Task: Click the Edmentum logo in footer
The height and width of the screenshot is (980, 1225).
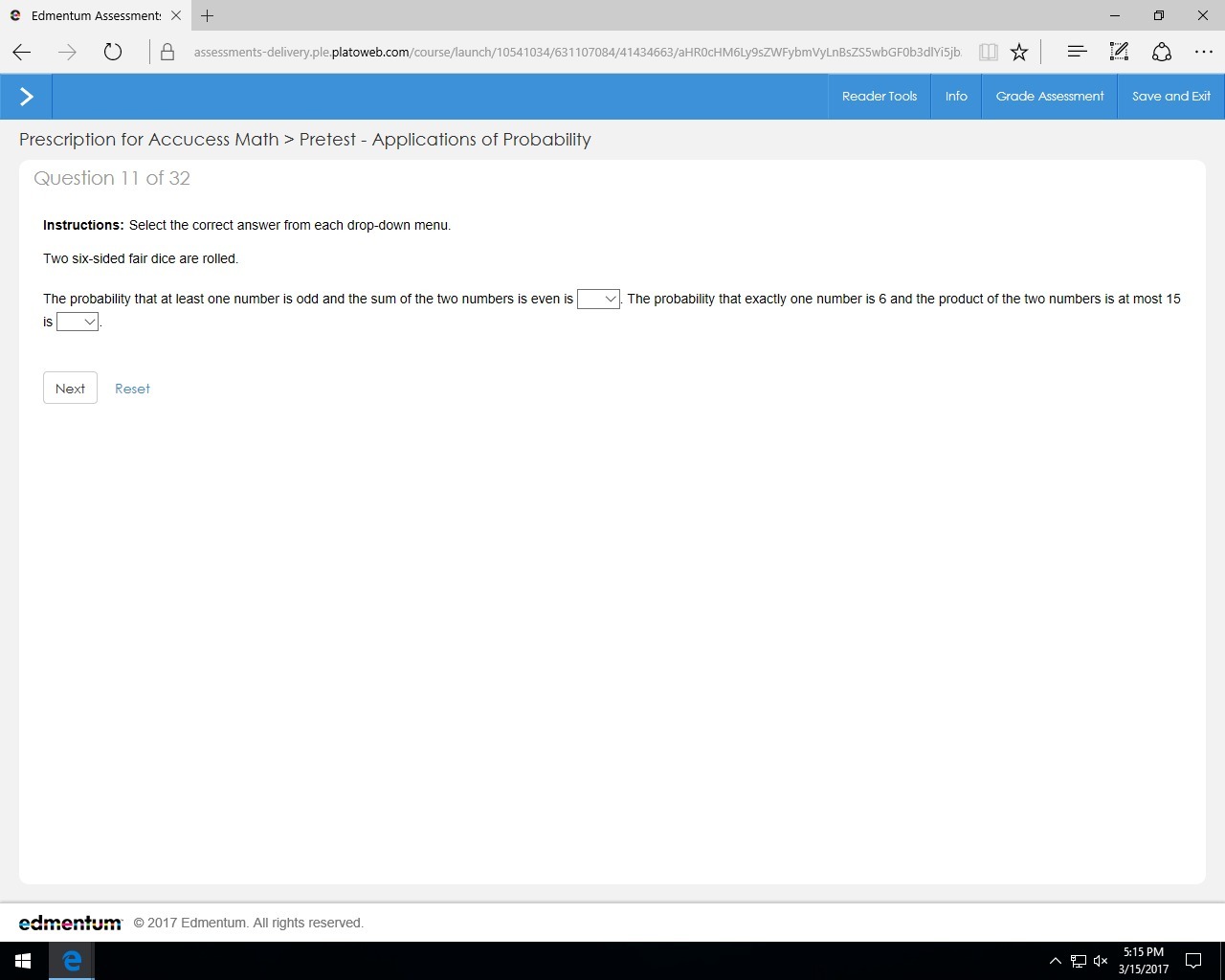Action: coord(70,923)
